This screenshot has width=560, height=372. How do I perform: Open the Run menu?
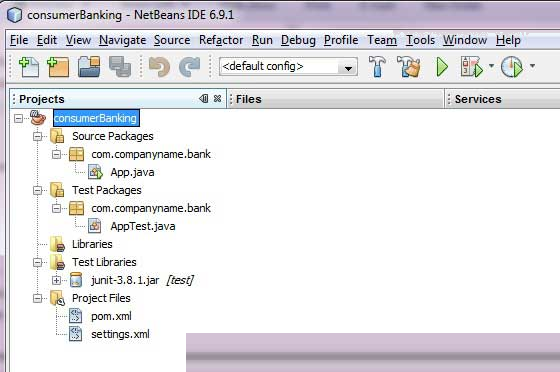pos(262,40)
